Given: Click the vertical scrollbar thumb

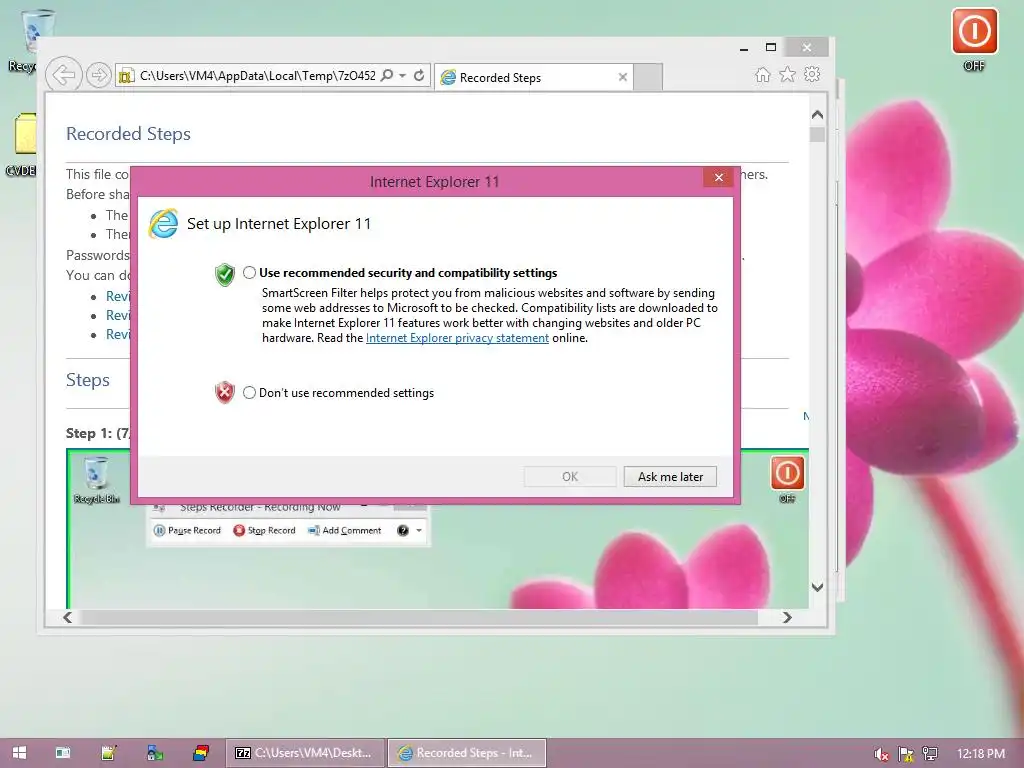Looking at the screenshot, I should (817, 135).
